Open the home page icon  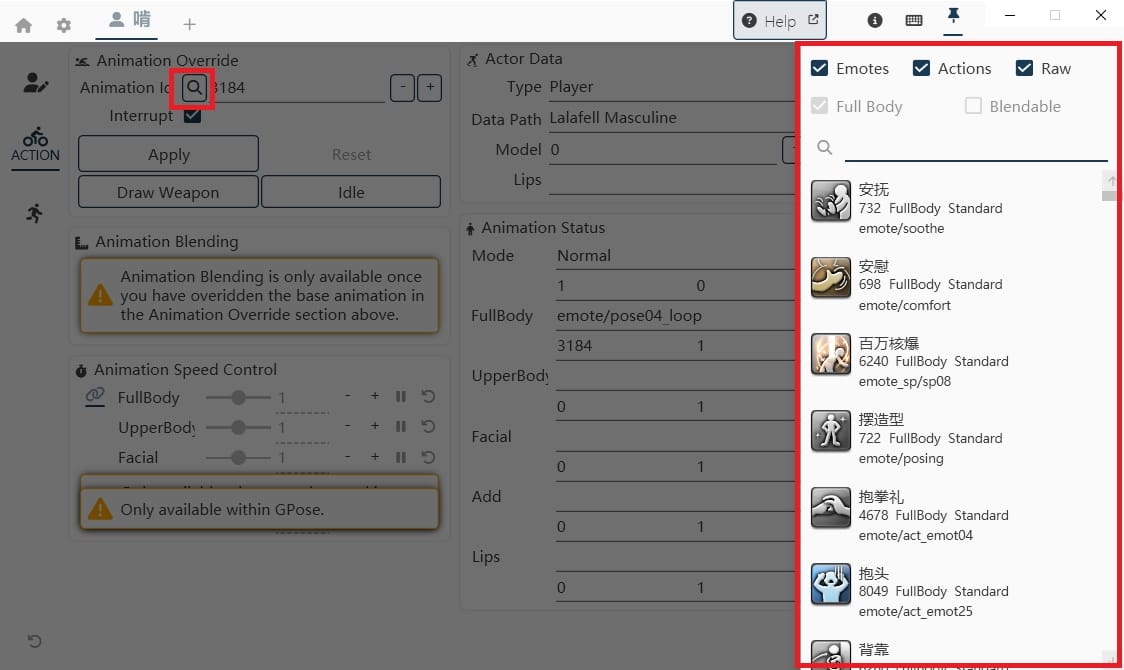click(x=24, y=26)
